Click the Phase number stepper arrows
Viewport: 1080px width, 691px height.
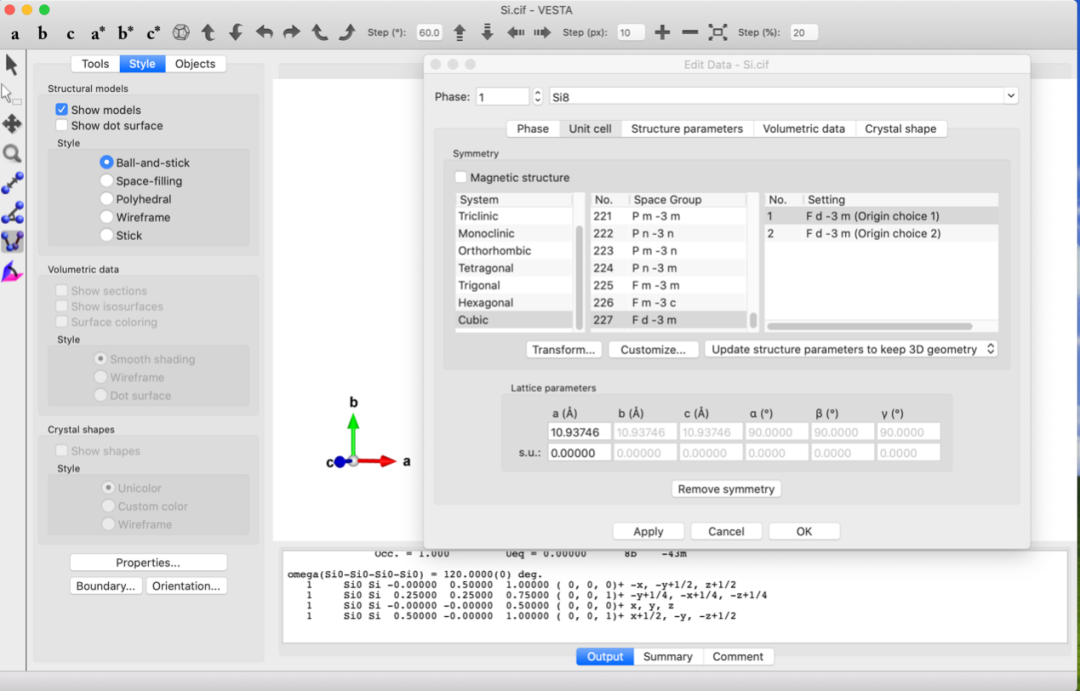pyautogui.click(x=537, y=96)
